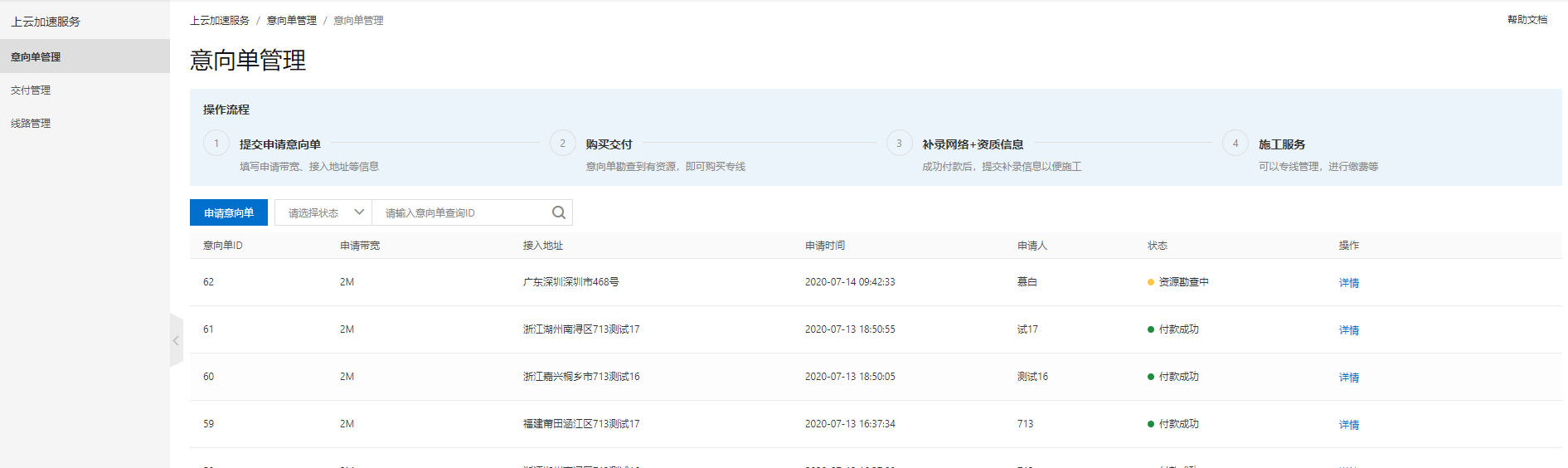Click the 申请人 column header
The width and height of the screenshot is (1568, 468).
1032,245
